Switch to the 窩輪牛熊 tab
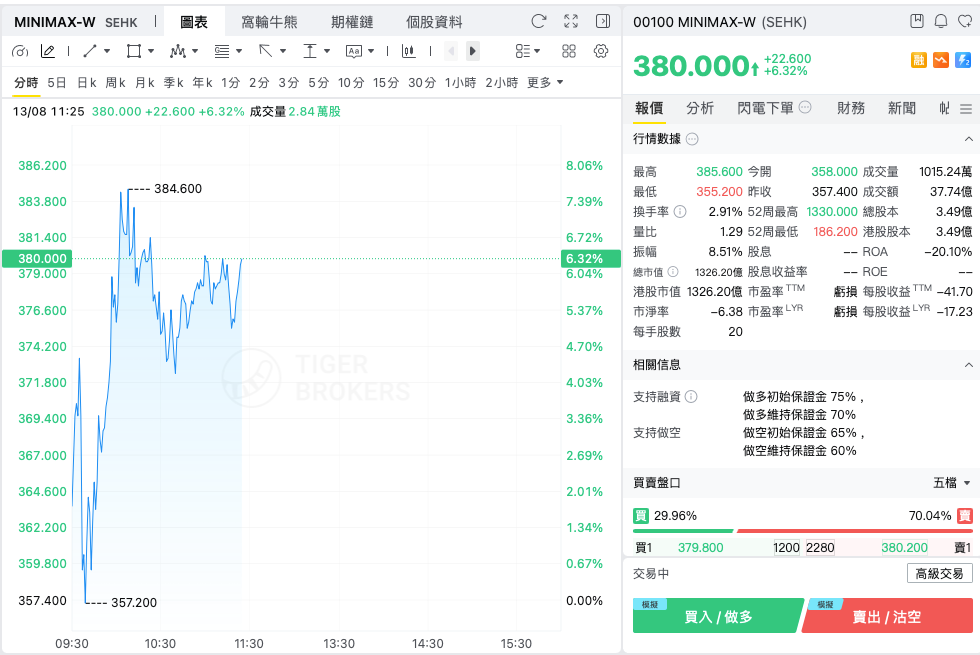This screenshot has width=980, height=655. tap(269, 22)
